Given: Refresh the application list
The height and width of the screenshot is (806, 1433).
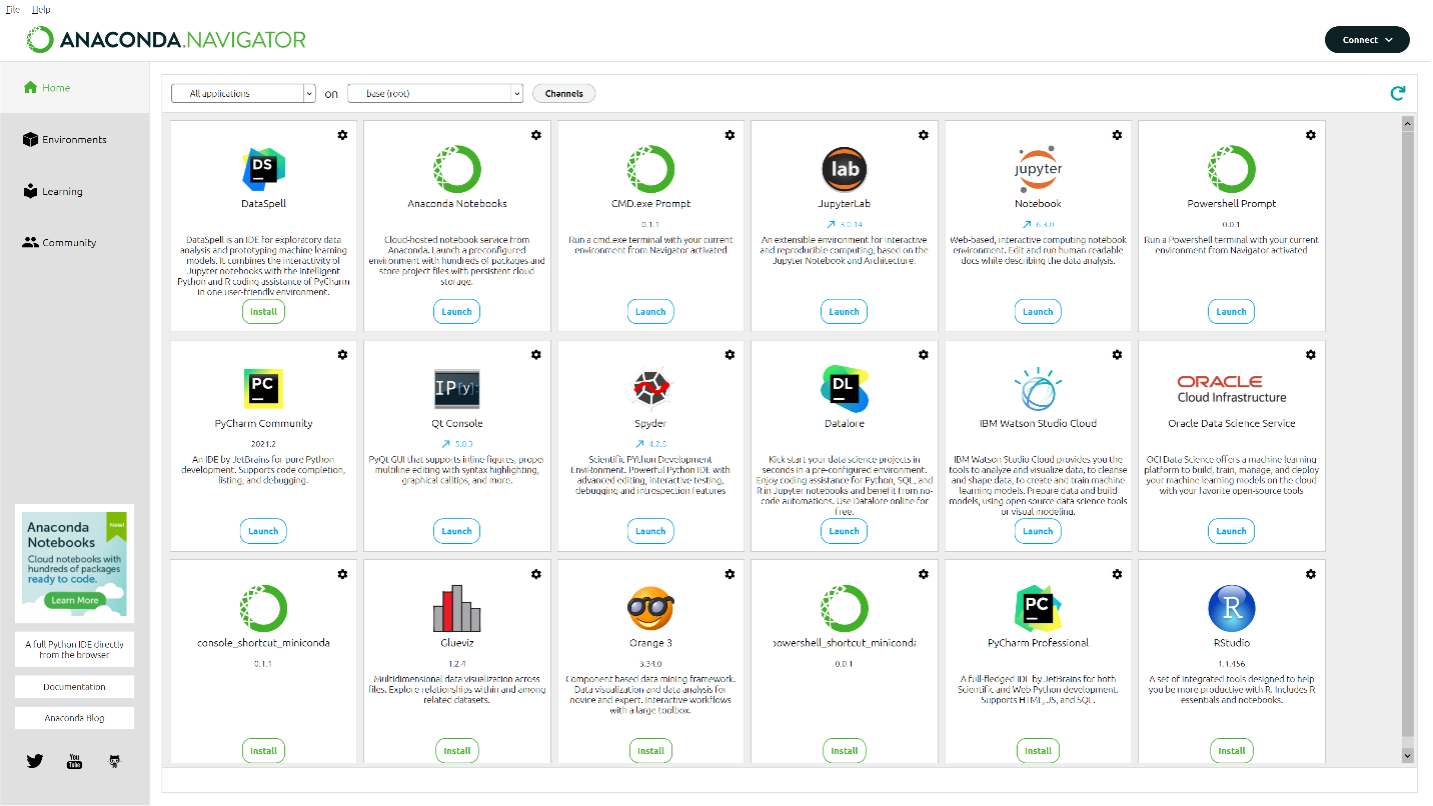Looking at the screenshot, I should pos(1398,93).
